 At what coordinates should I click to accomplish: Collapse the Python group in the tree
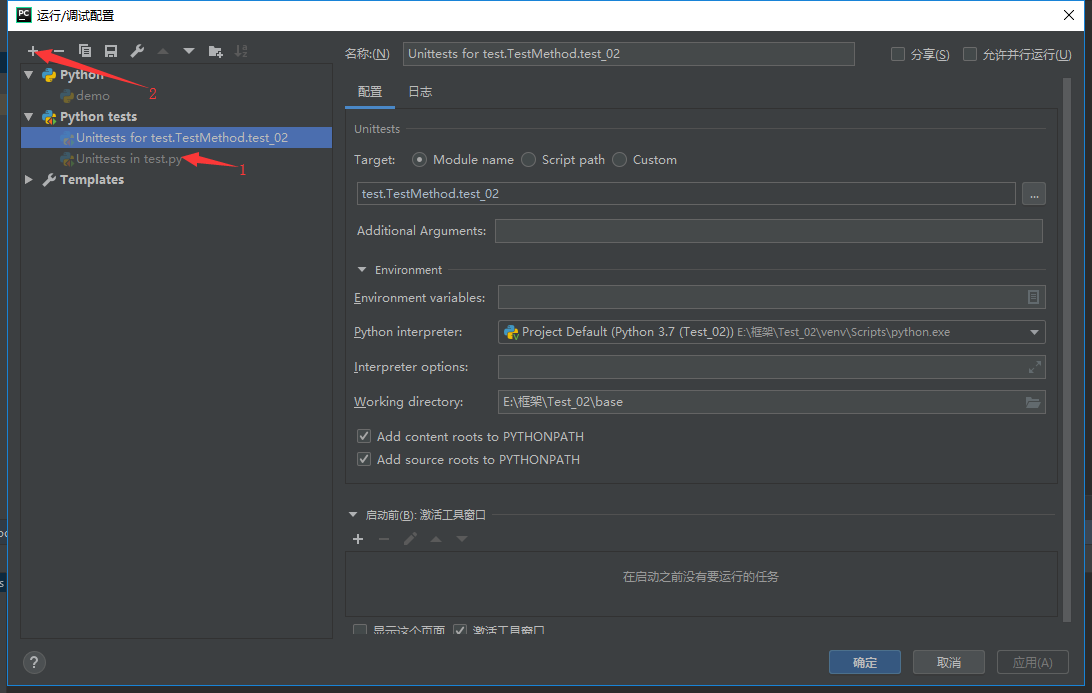click(29, 75)
